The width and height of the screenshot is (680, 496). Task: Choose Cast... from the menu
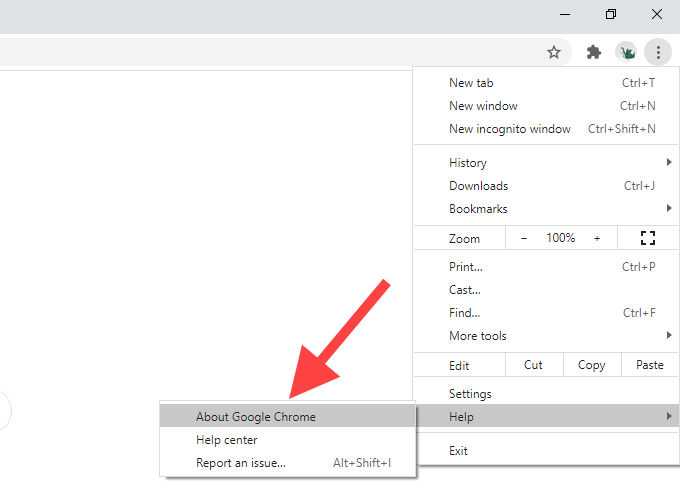[546, 290]
